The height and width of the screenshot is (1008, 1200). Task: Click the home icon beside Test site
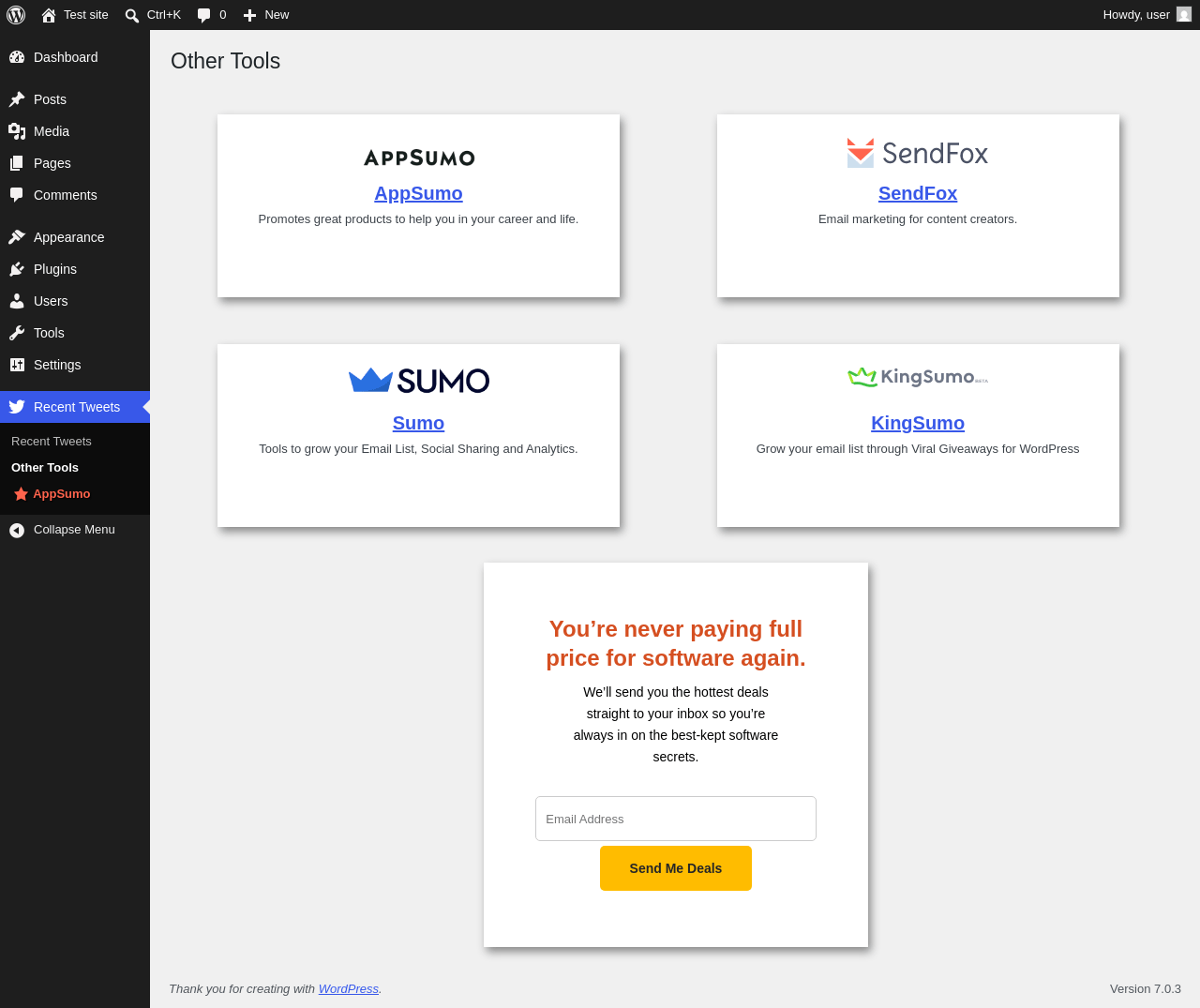click(x=49, y=15)
